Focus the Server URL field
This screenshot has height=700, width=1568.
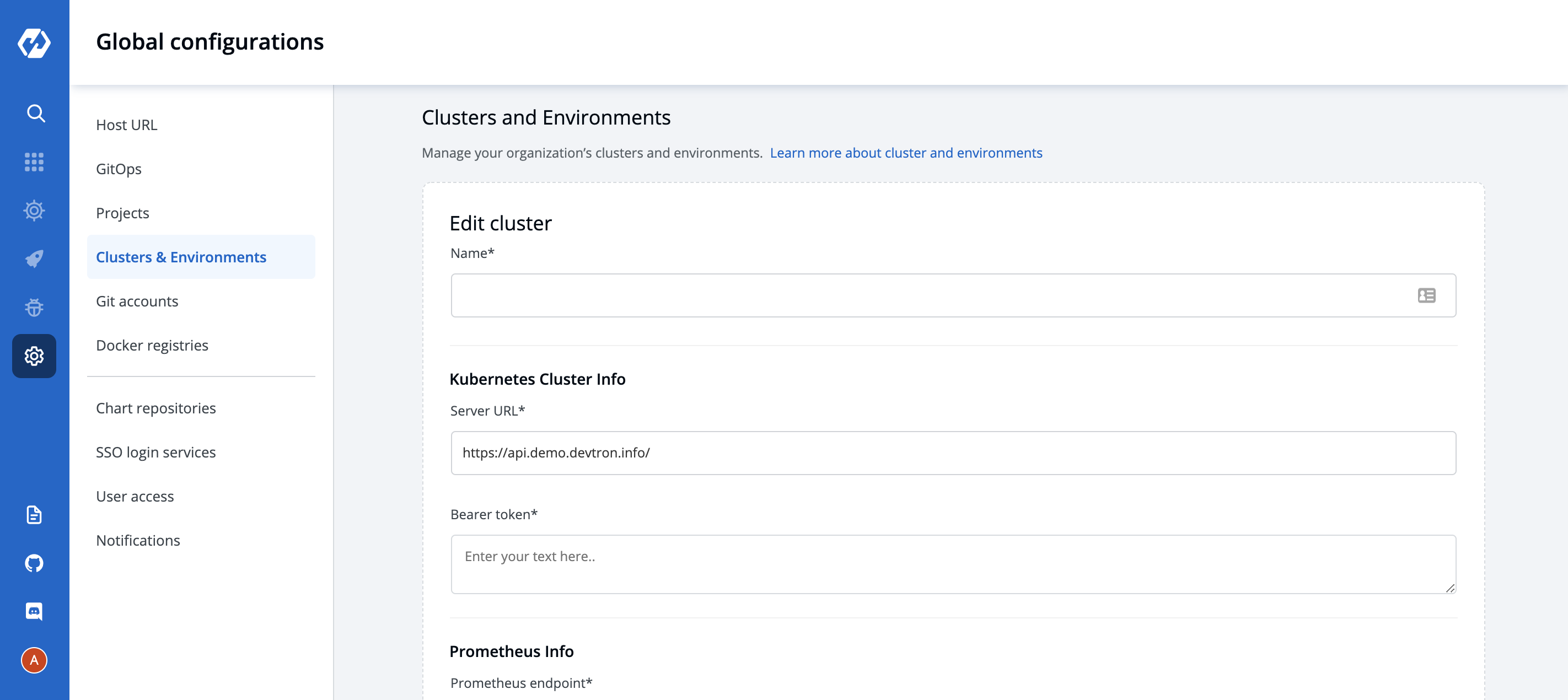click(953, 453)
